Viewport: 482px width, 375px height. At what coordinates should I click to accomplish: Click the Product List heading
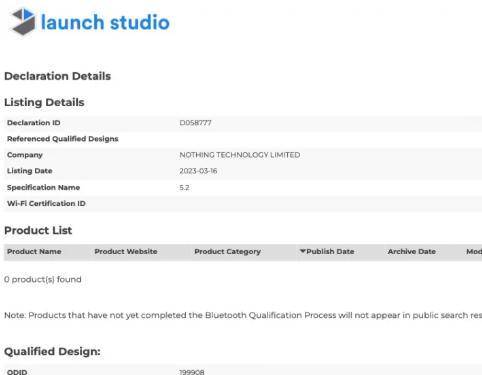click(x=38, y=230)
